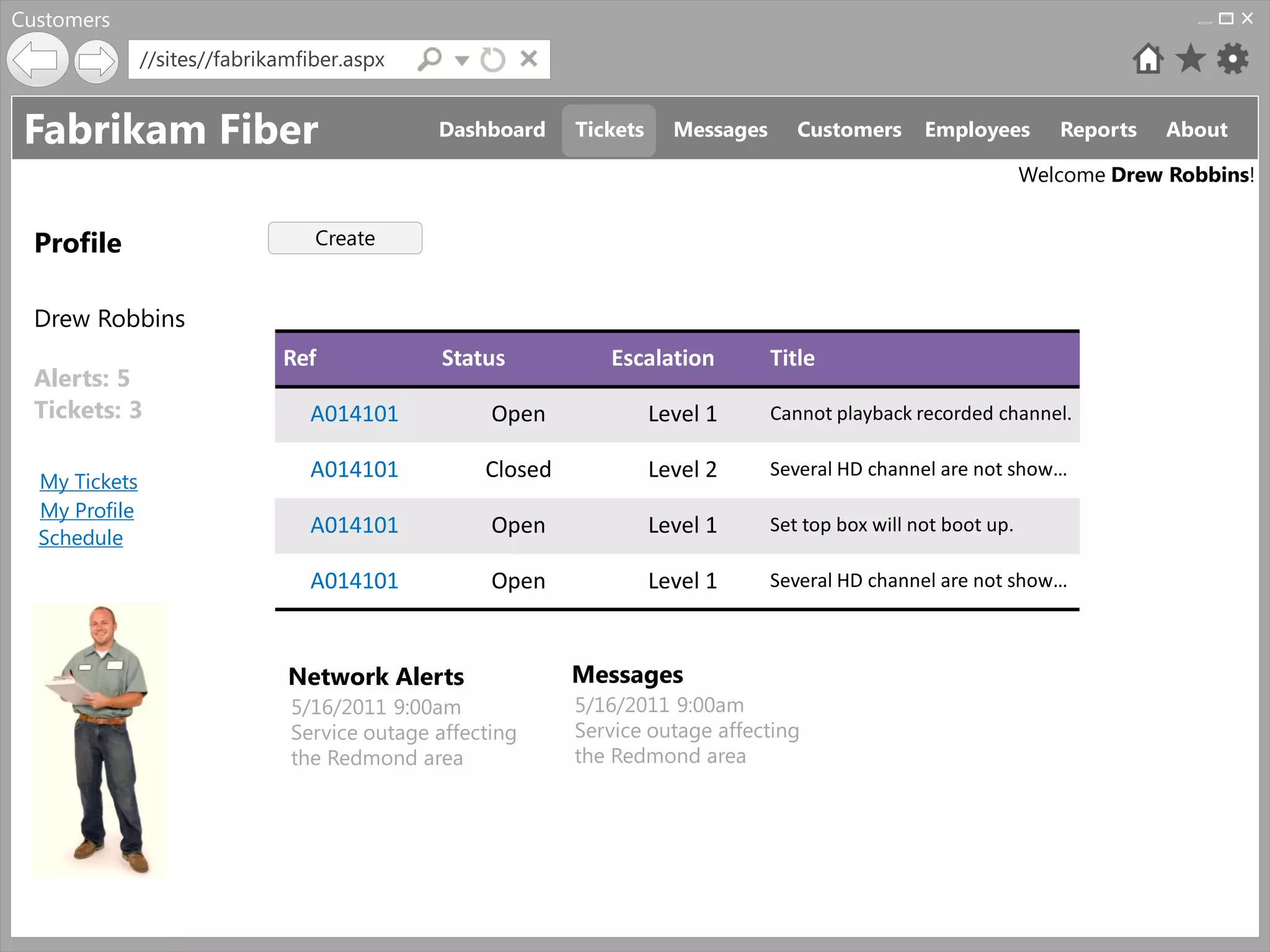
Task: Minimize the Customers window
Action: (1205, 22)
